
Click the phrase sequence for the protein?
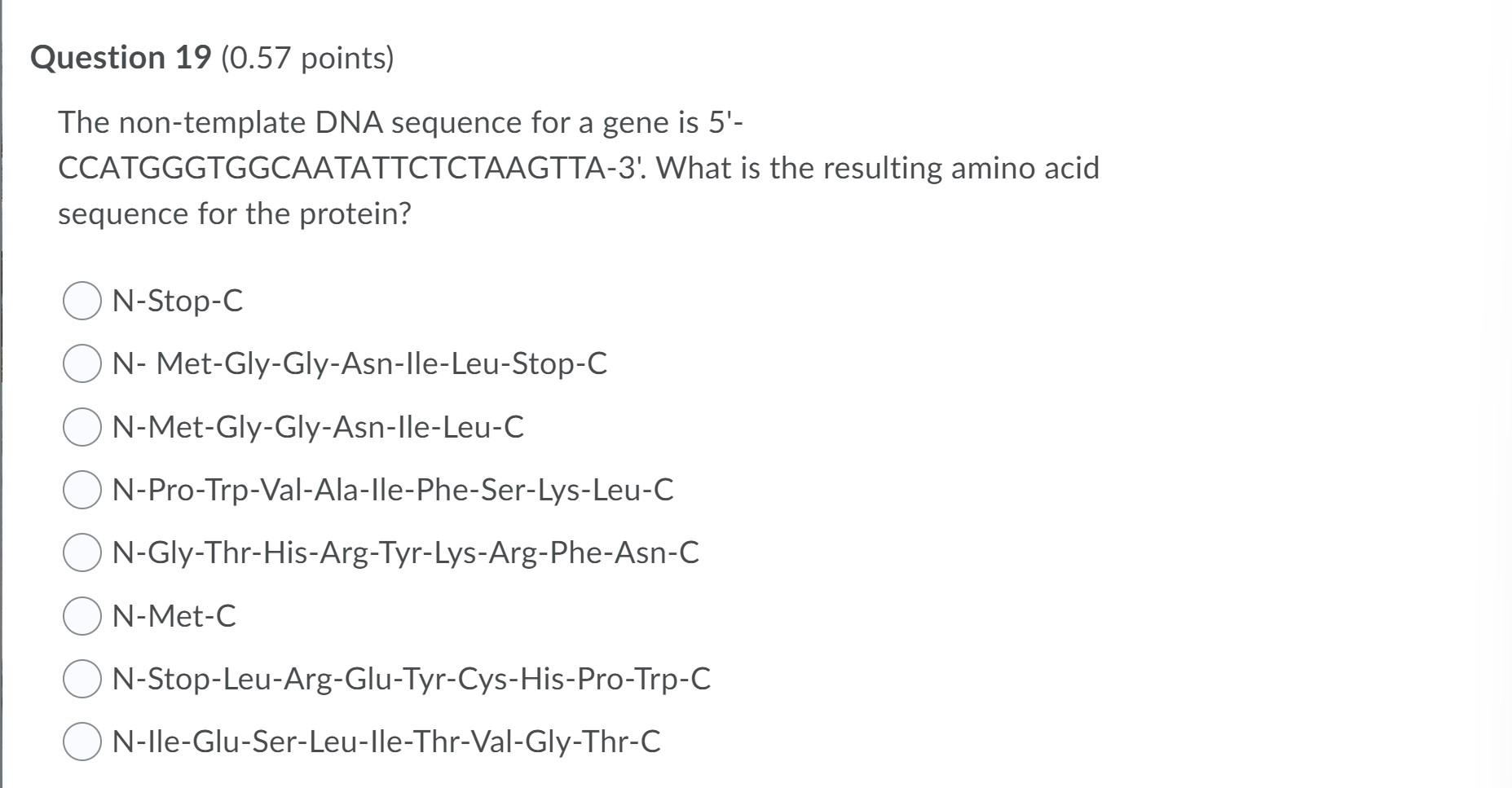click(235, 214)
